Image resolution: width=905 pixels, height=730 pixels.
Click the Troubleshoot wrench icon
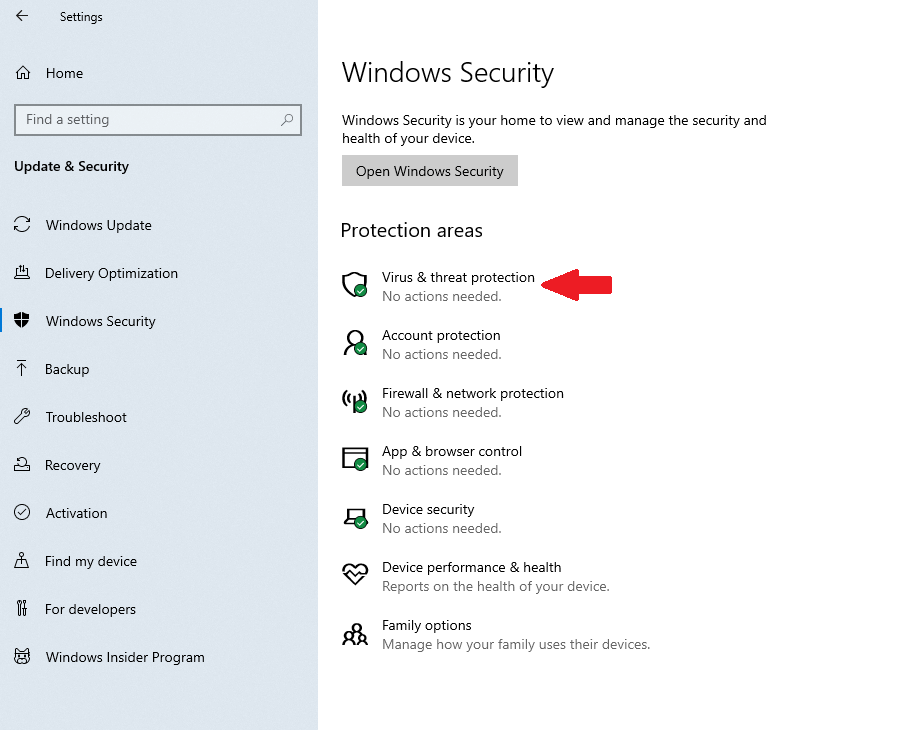22,417
